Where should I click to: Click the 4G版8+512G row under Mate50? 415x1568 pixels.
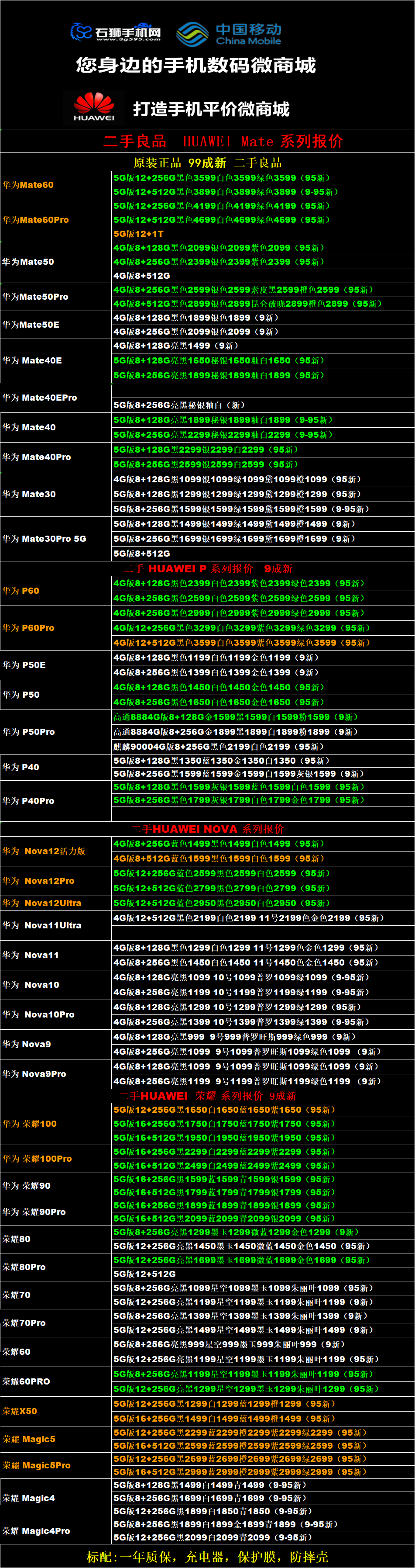pos(263,276)
